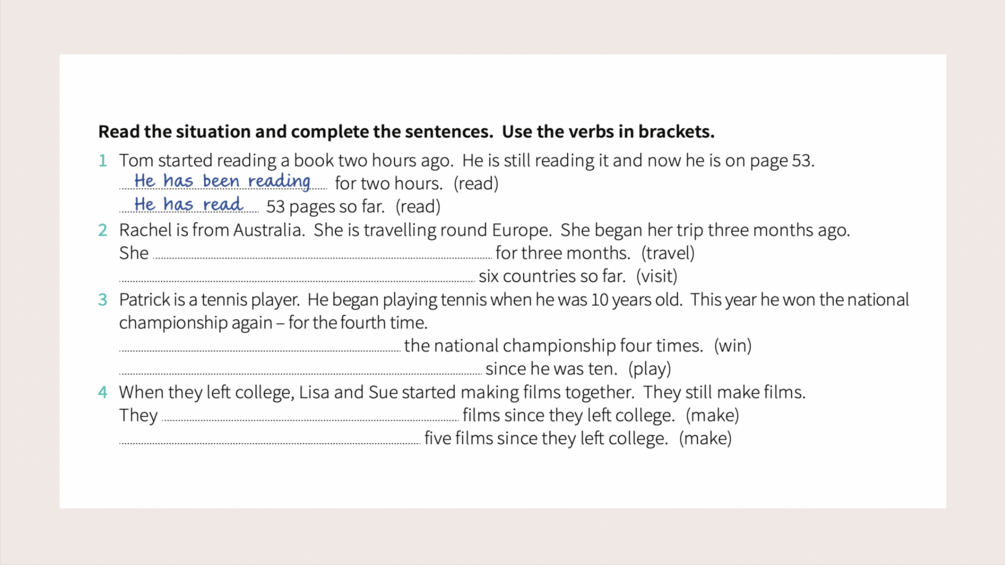Viewport: 1005px width, 565px height.
Task: Click the handwritten answer 'He has read'
Action: (188, 204)
